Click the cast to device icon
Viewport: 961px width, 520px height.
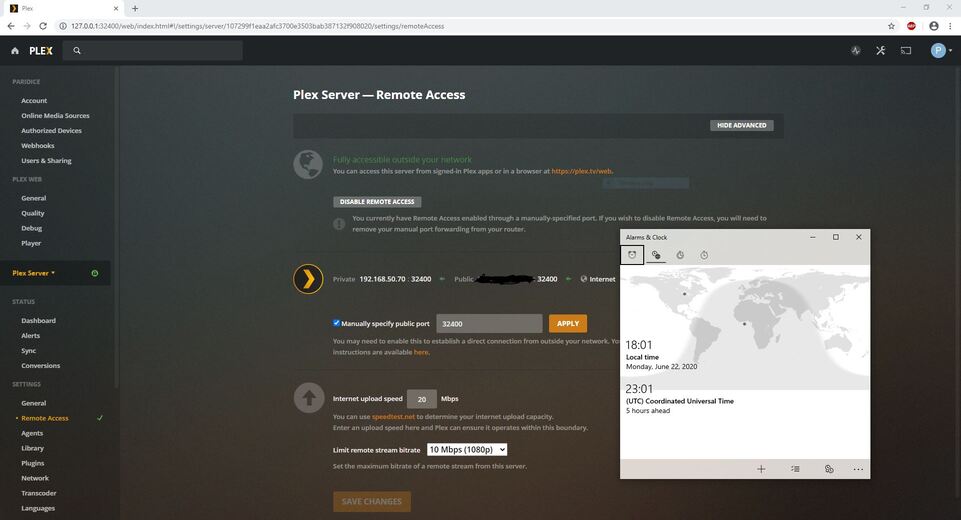pyautogui.click(x=906, y=50)
